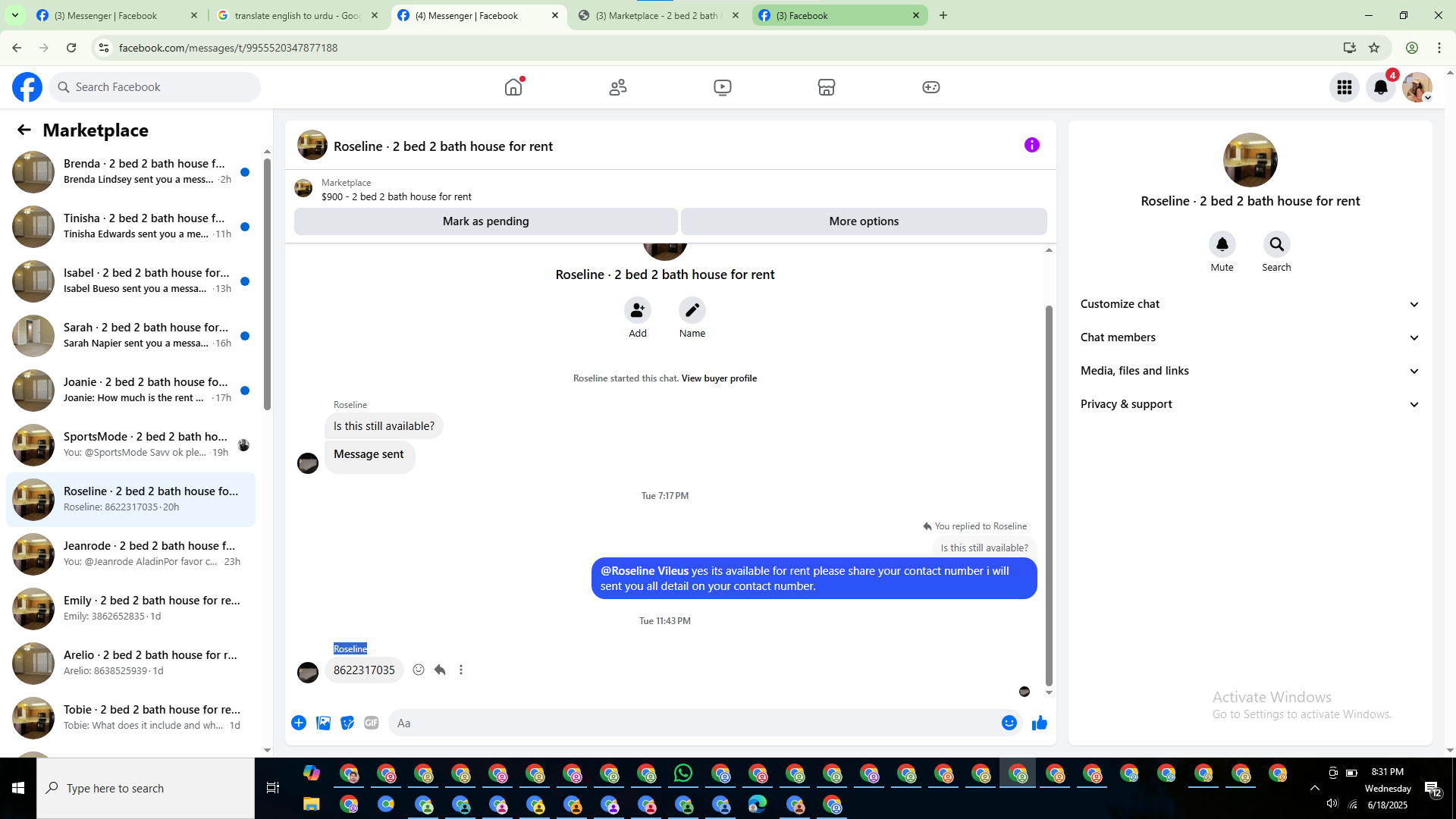Open the notifications bell
Viewport: 1456px width, 819px height.
(x=1381, y=87)
